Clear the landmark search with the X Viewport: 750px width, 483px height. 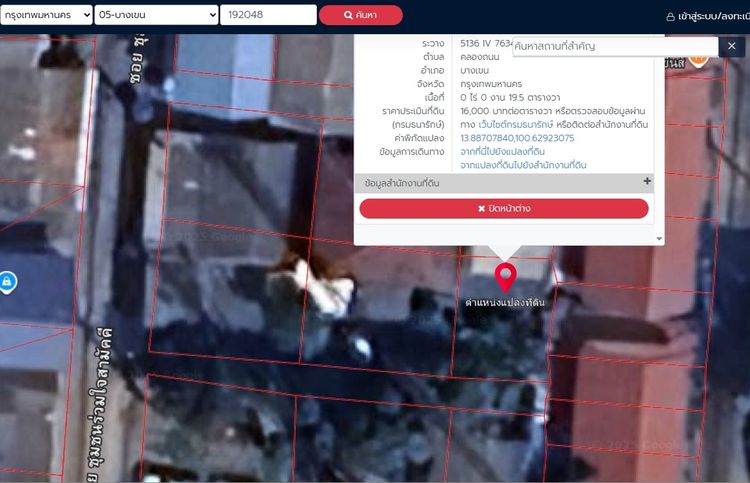click(730, 46)
